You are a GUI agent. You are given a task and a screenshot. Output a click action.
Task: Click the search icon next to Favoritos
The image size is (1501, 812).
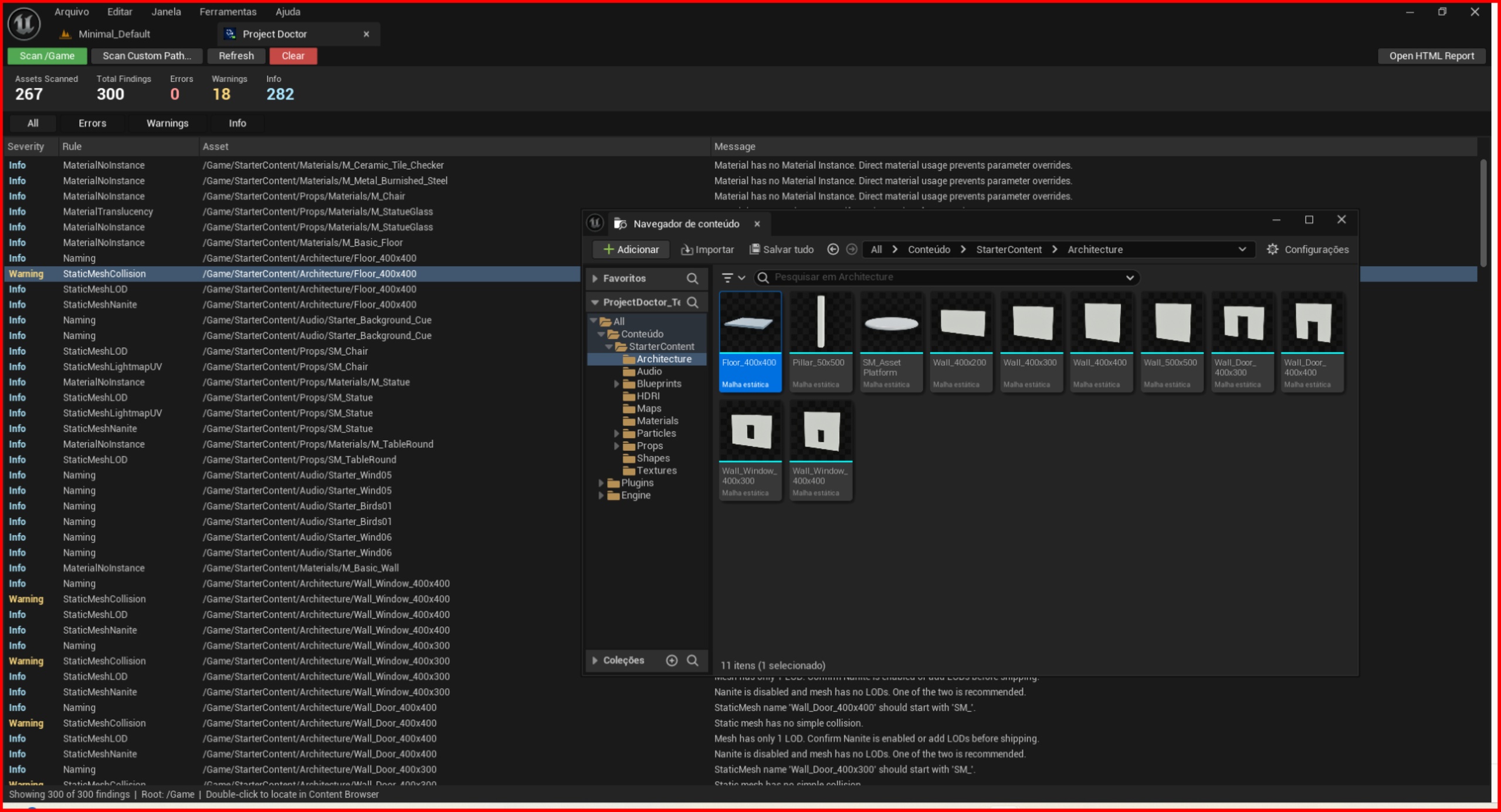[x=693, y=278]
